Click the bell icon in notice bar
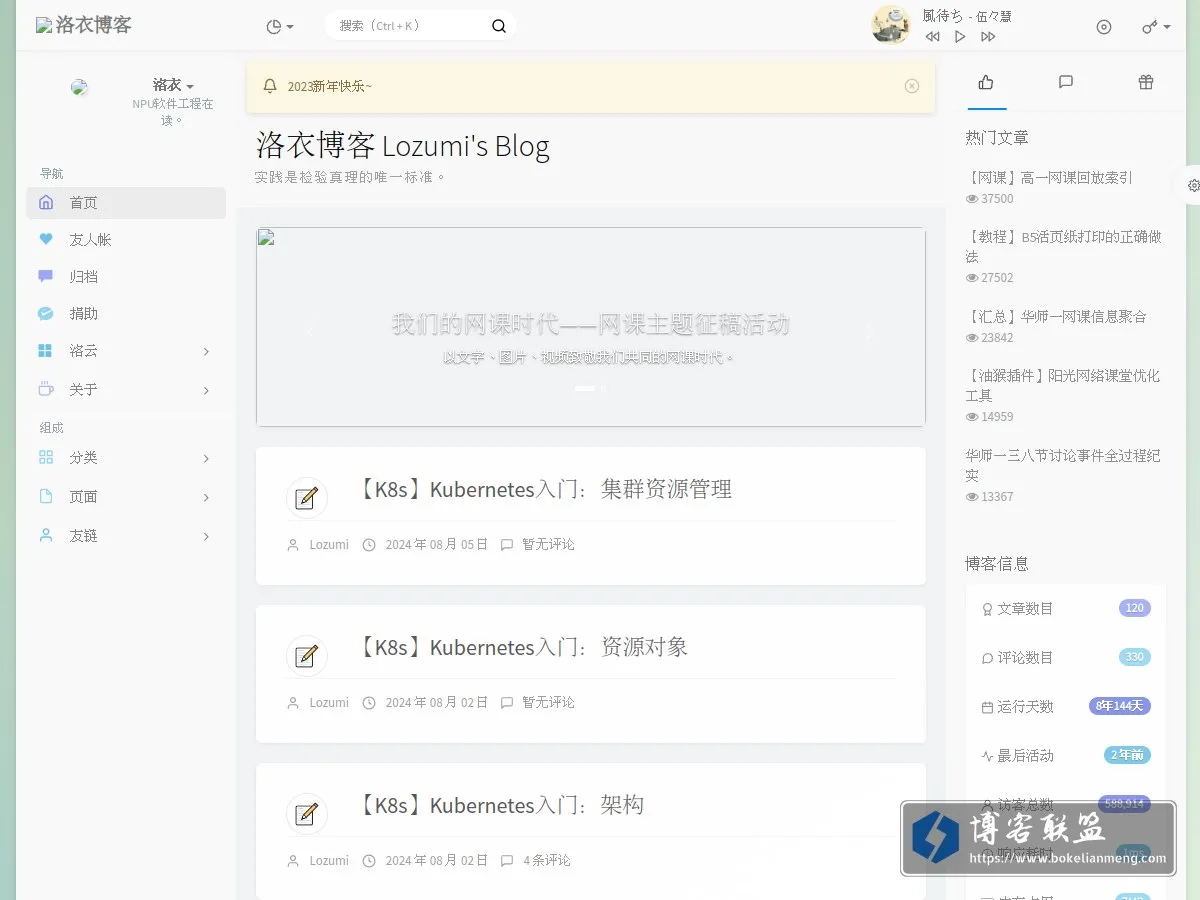Screen dimensions: 1200x900 (x=270, y=86)
